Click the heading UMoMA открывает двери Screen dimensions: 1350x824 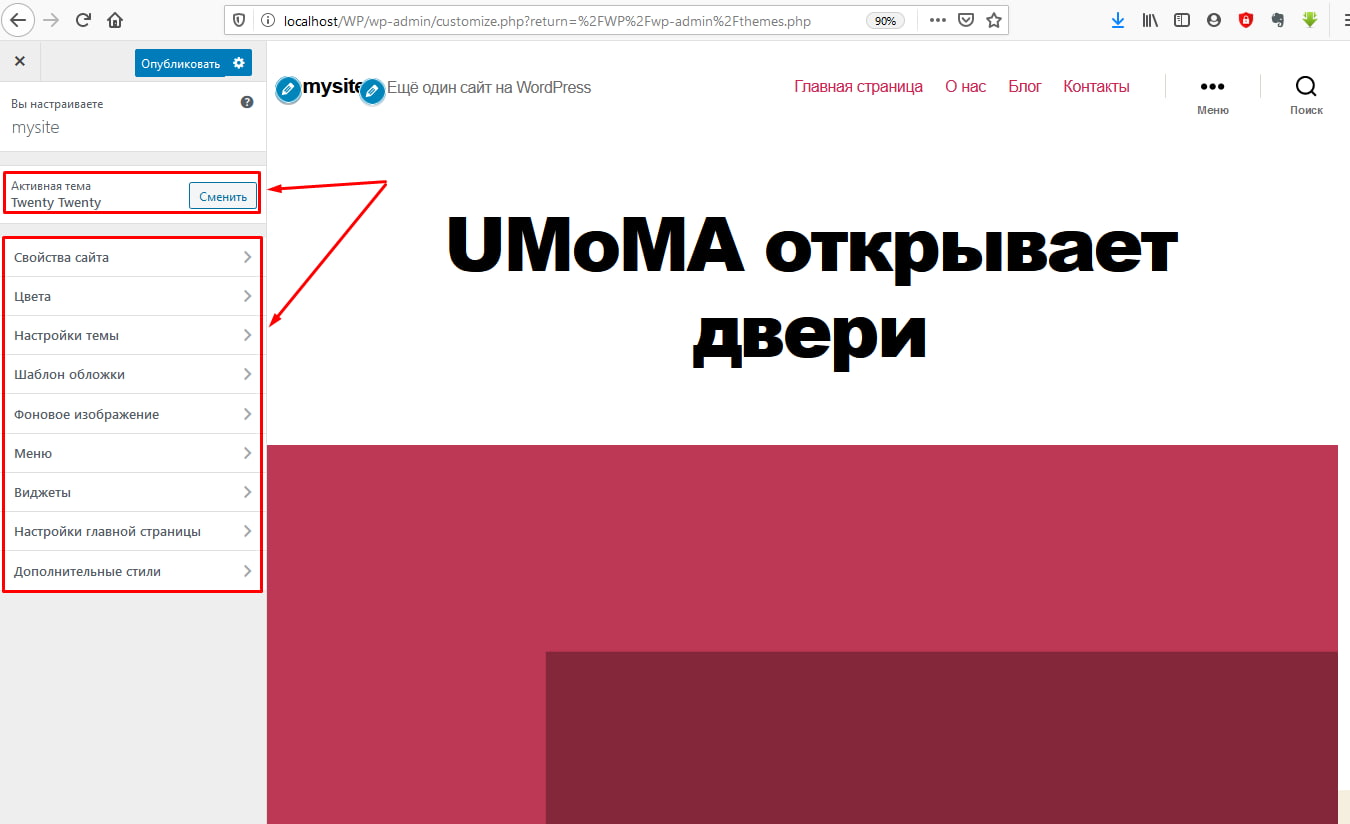811,290
